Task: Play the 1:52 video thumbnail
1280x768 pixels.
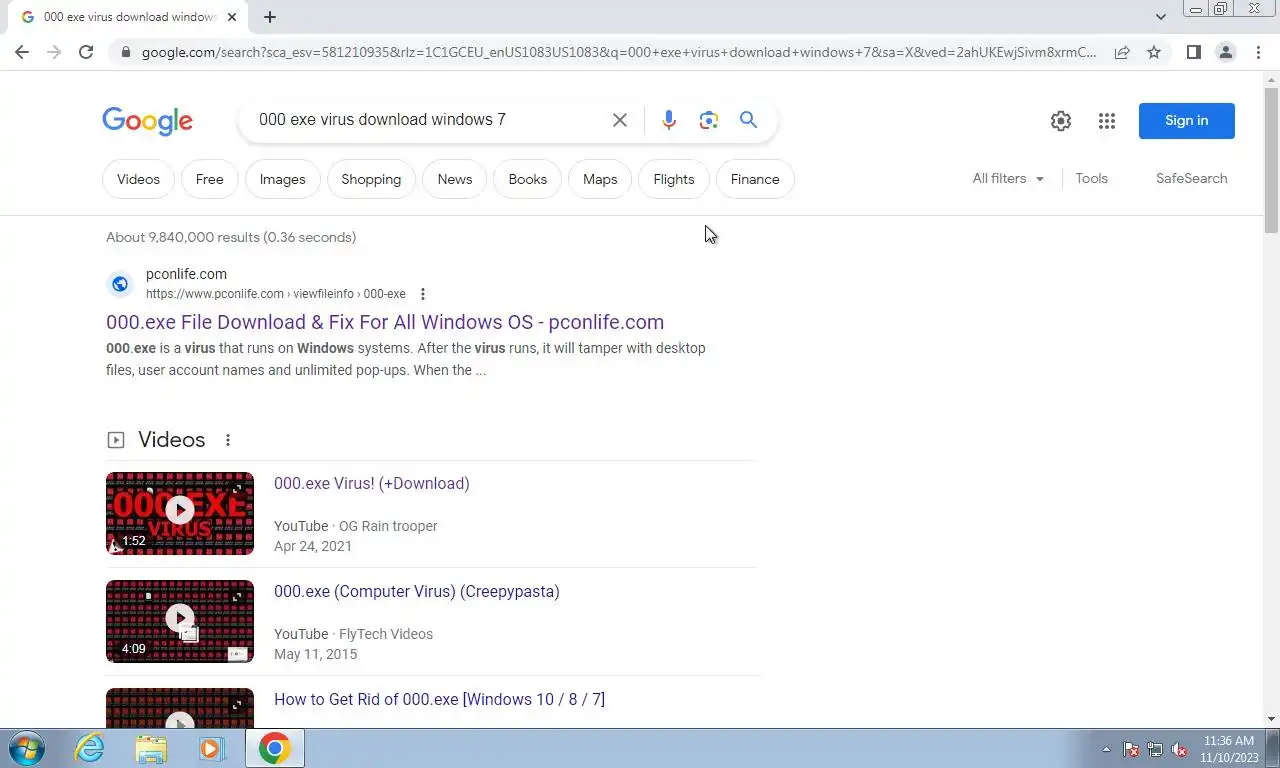Action: 180,513
